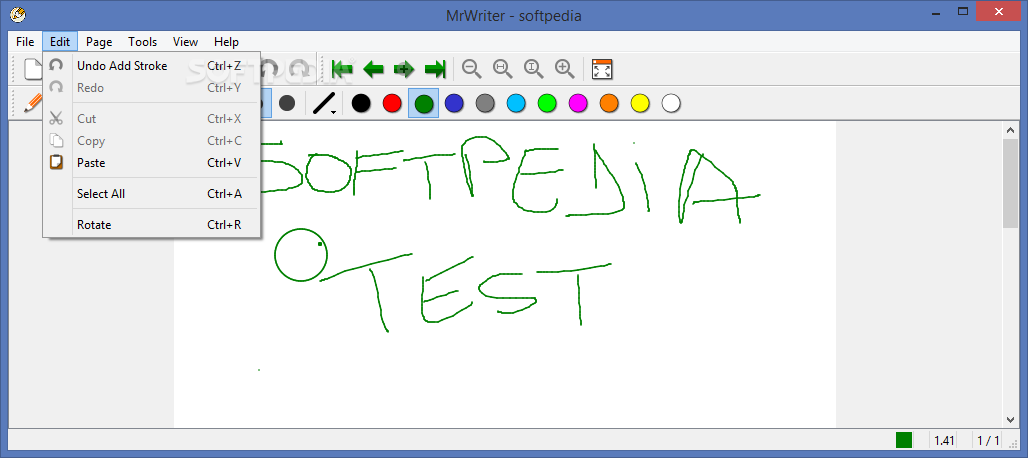The width and height of the screenshot is (1028, 458).
Task: Click the Cut menu entry
Action: pyautogui.click(x=151, y=119)
